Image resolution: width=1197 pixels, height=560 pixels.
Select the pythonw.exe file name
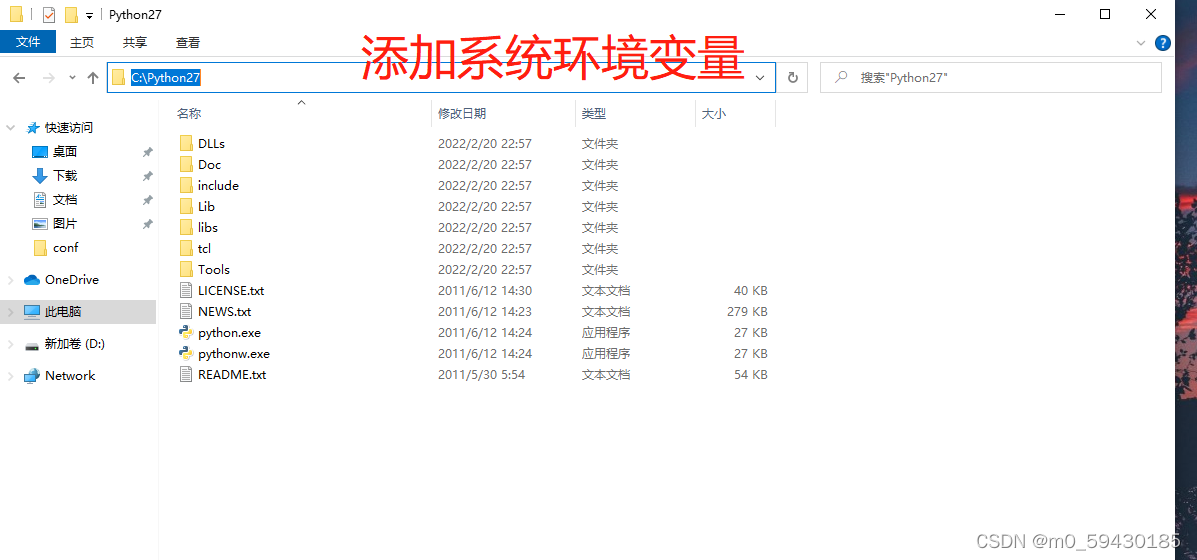coord(234,354)
